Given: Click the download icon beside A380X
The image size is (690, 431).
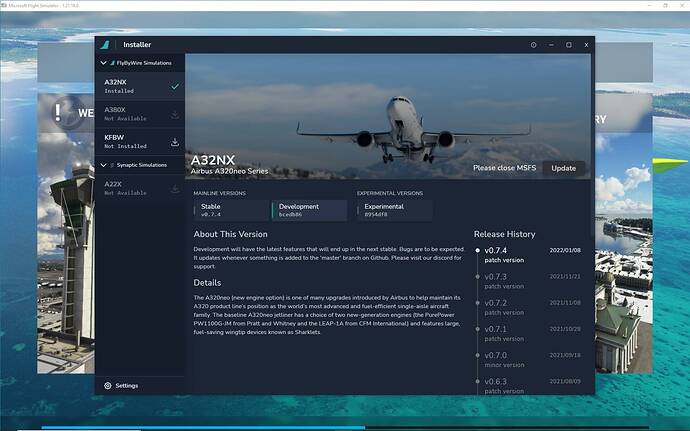Looking at the screenshot, I should (x=175, y=114).
